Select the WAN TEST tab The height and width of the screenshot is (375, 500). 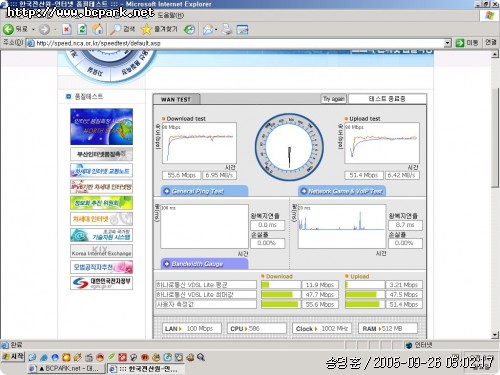coord(176,99)
